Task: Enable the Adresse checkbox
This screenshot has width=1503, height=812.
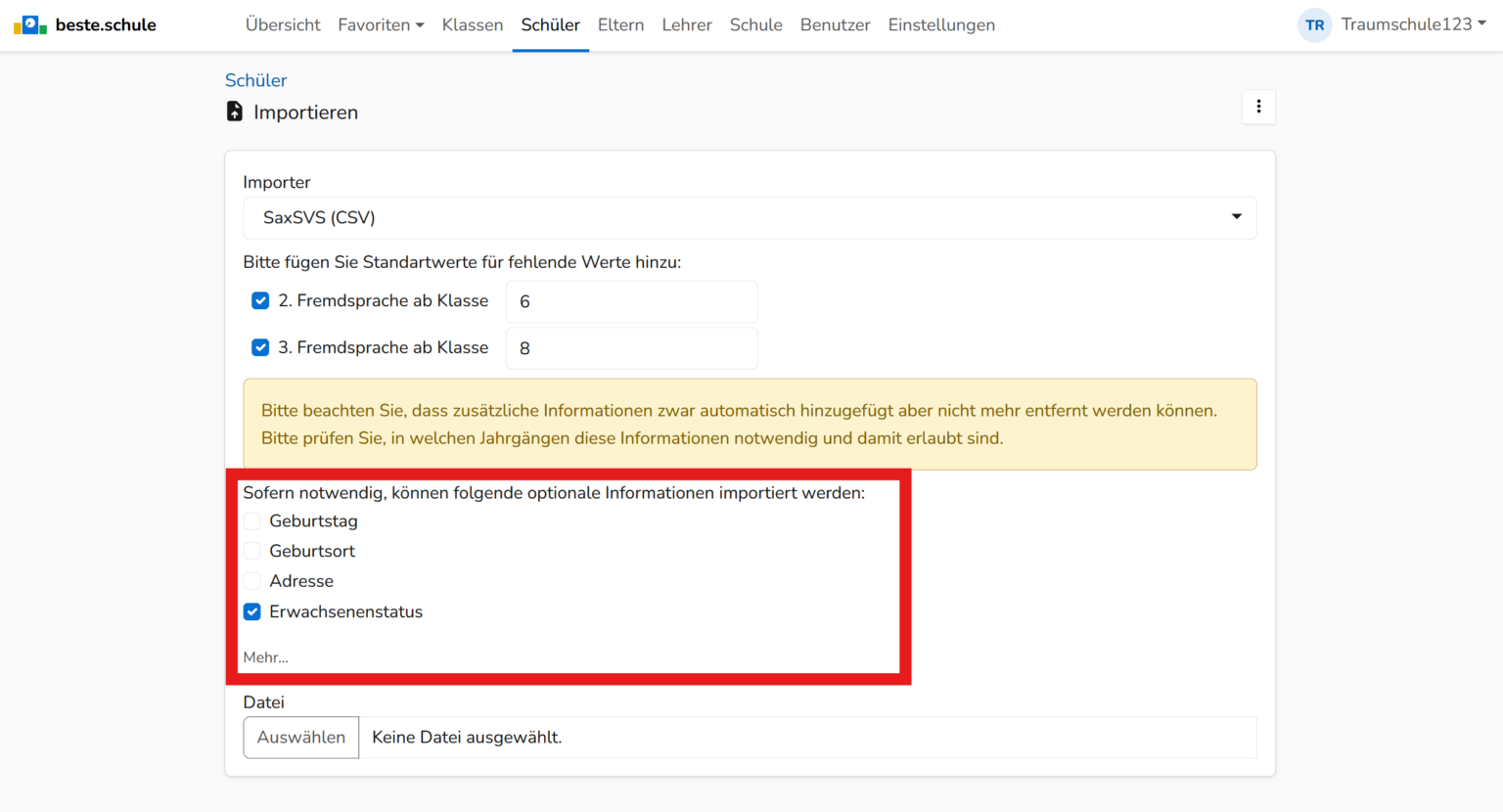Action: click(x=252, y=581)
